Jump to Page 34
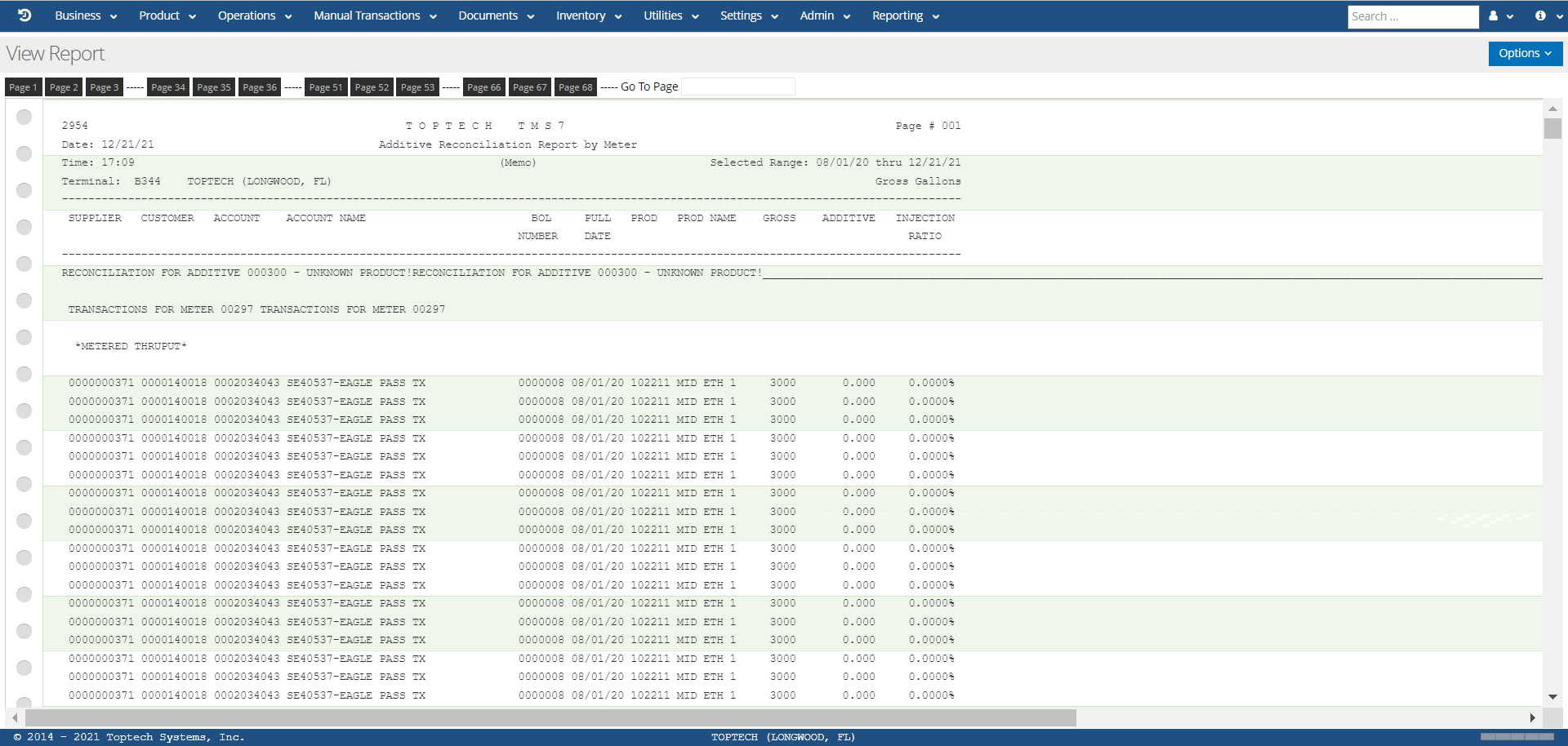Image resolution: width=1568 pixels, height=746 pixels. pos(168,87)
